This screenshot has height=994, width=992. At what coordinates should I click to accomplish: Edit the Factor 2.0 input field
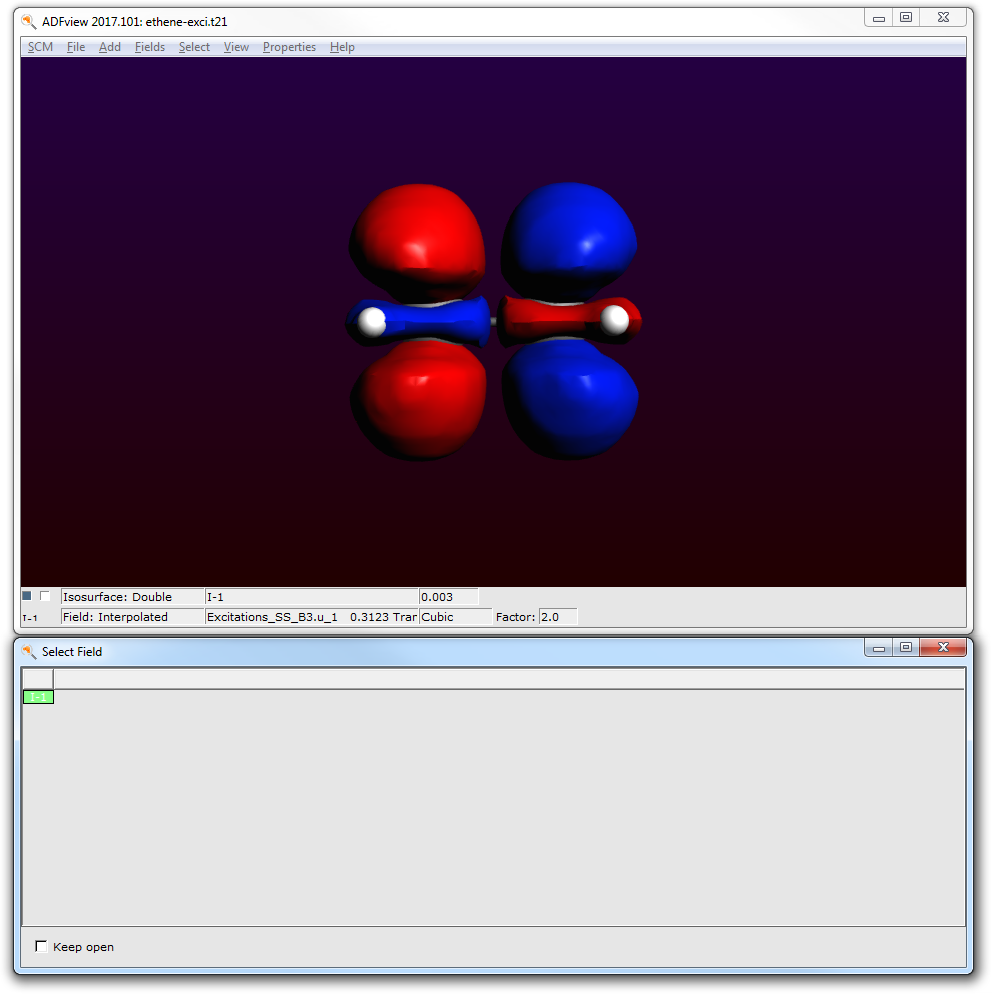click(x=558, y=617)
